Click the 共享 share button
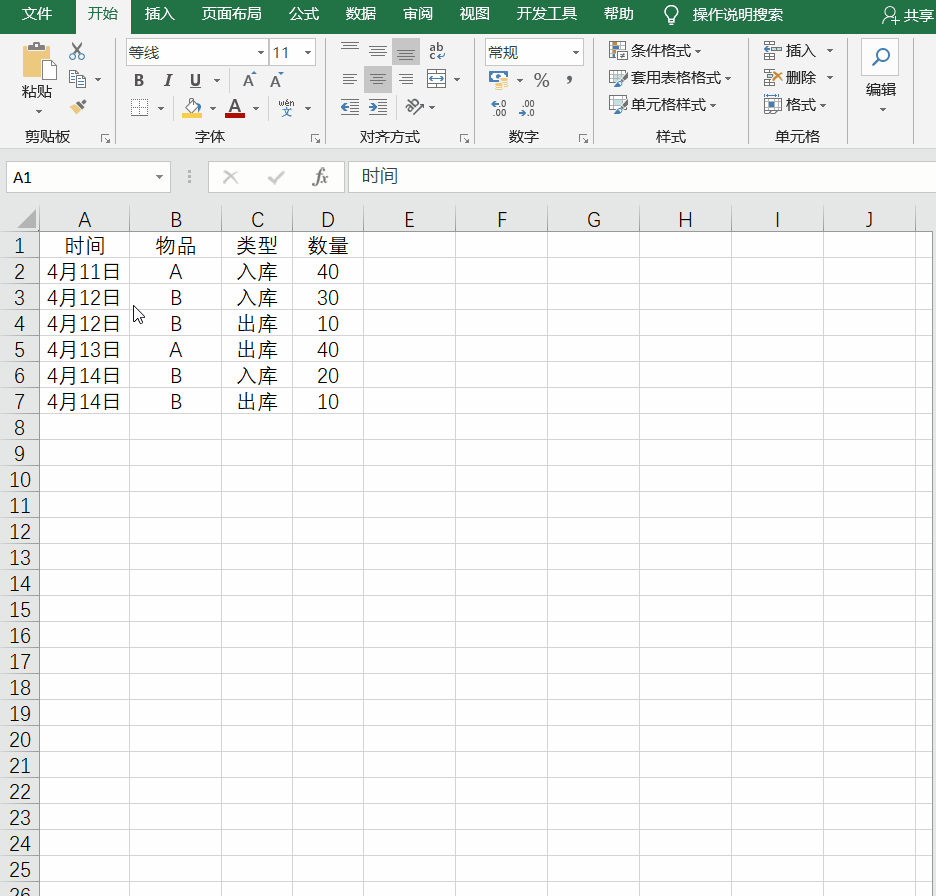936x896 pixels. coord(908,16)
